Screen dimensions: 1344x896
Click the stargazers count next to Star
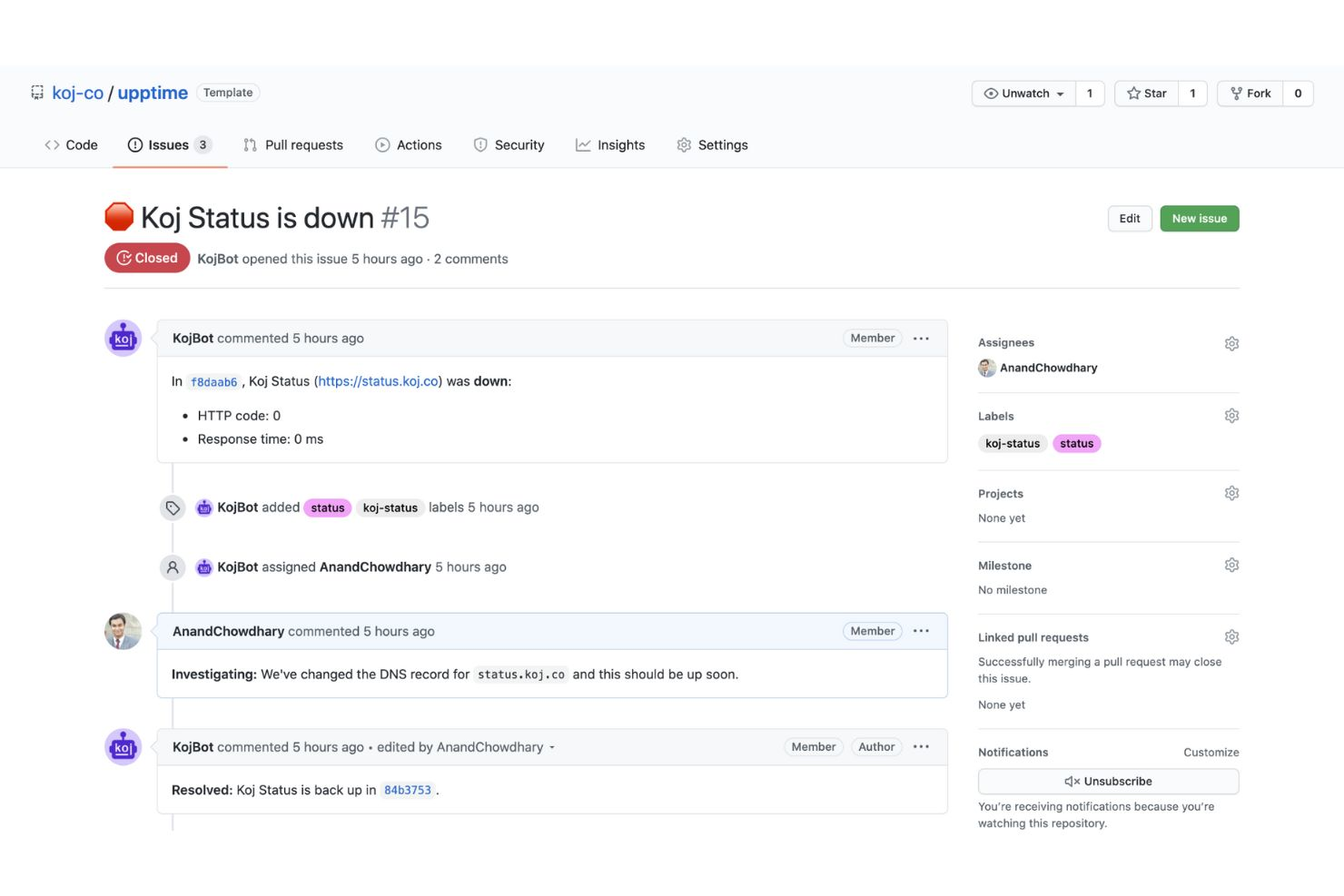(x=1192, y=94)
